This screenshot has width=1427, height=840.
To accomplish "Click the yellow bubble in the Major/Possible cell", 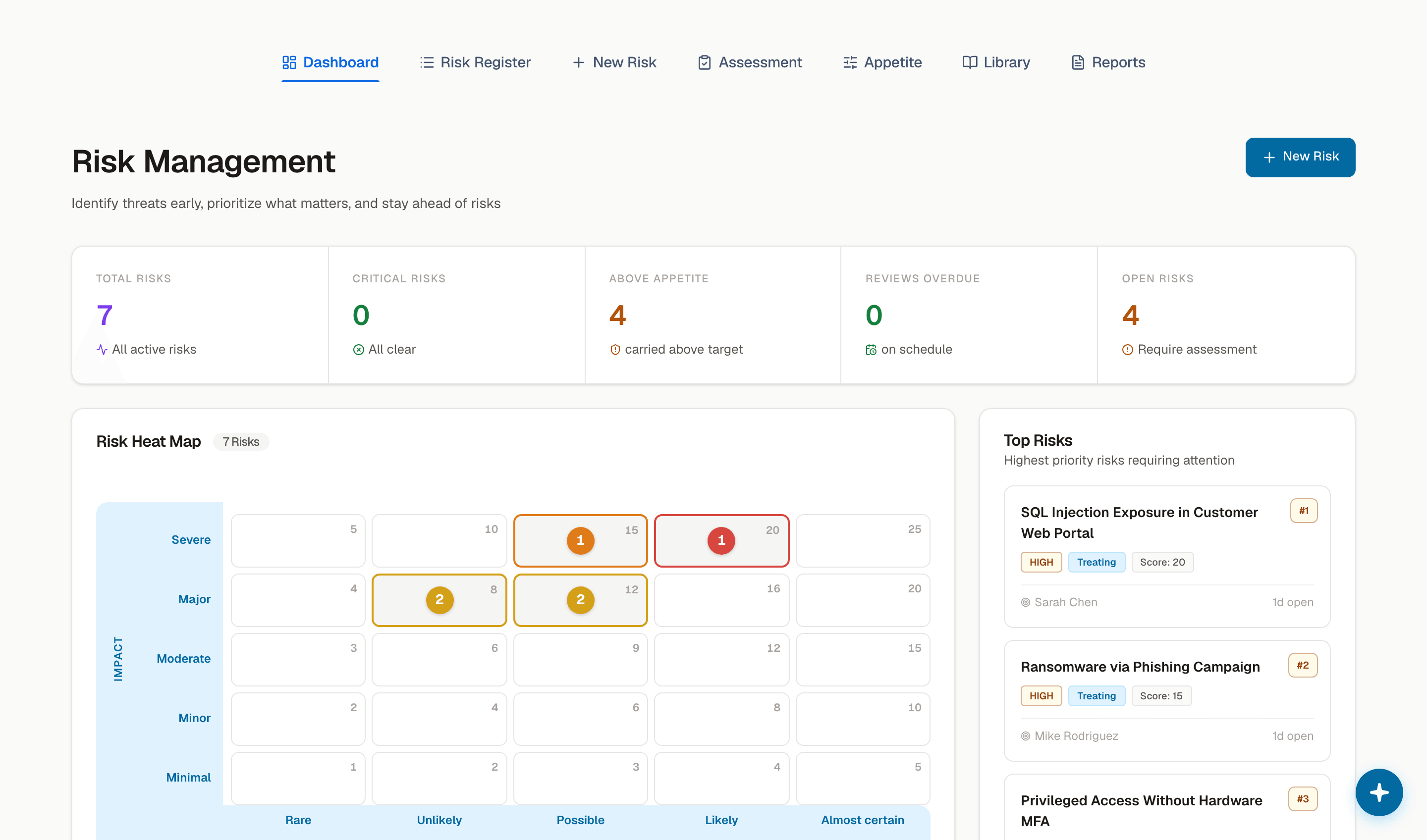I will click(580, 599).
